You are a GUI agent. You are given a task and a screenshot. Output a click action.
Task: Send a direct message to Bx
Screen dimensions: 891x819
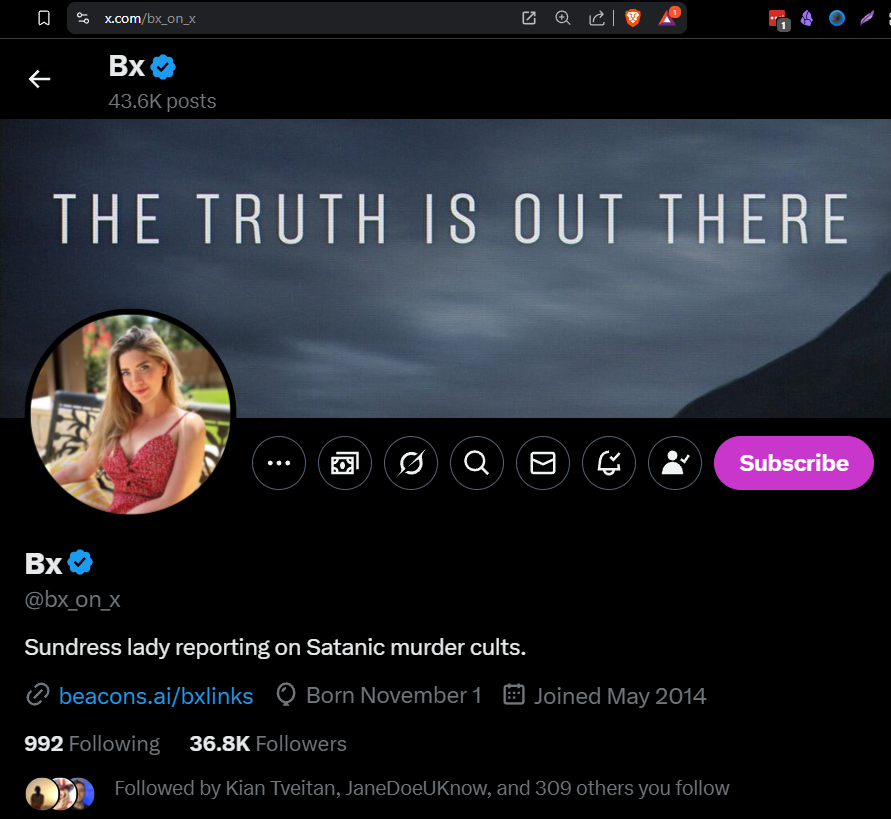point(542,462)
